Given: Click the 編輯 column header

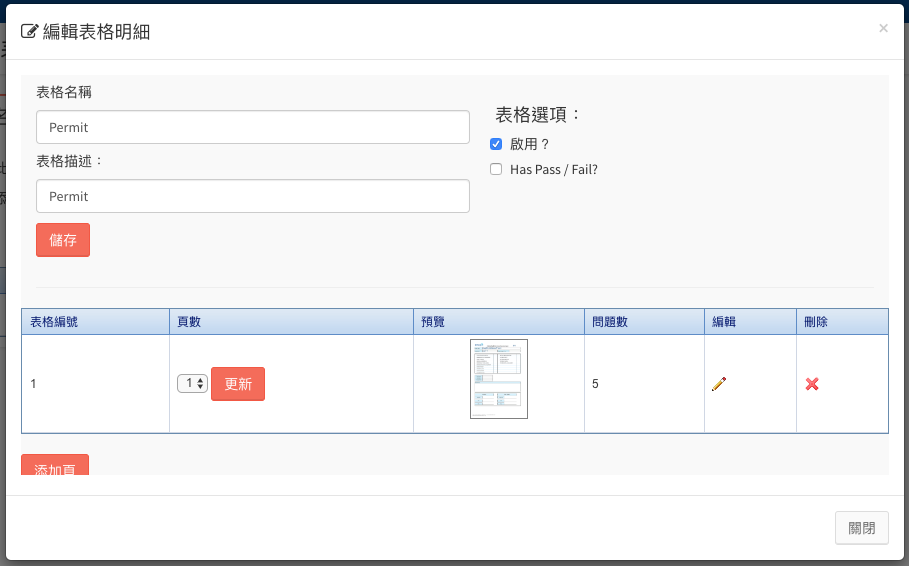Looking at the screenshot, I should pos(750,322).
